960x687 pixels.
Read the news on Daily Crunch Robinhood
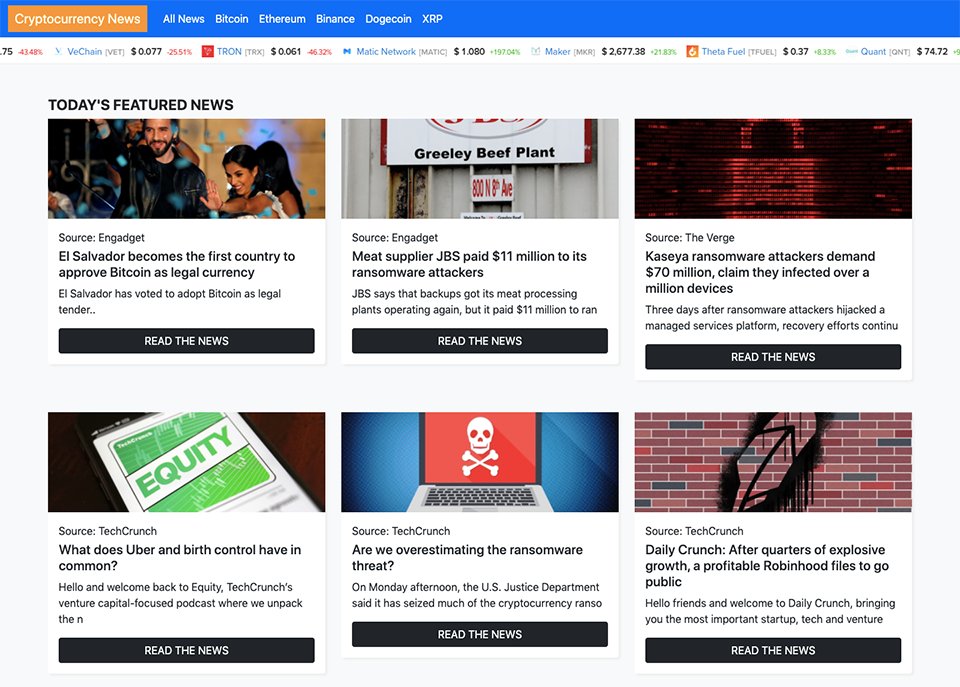[x=773, y=650]
